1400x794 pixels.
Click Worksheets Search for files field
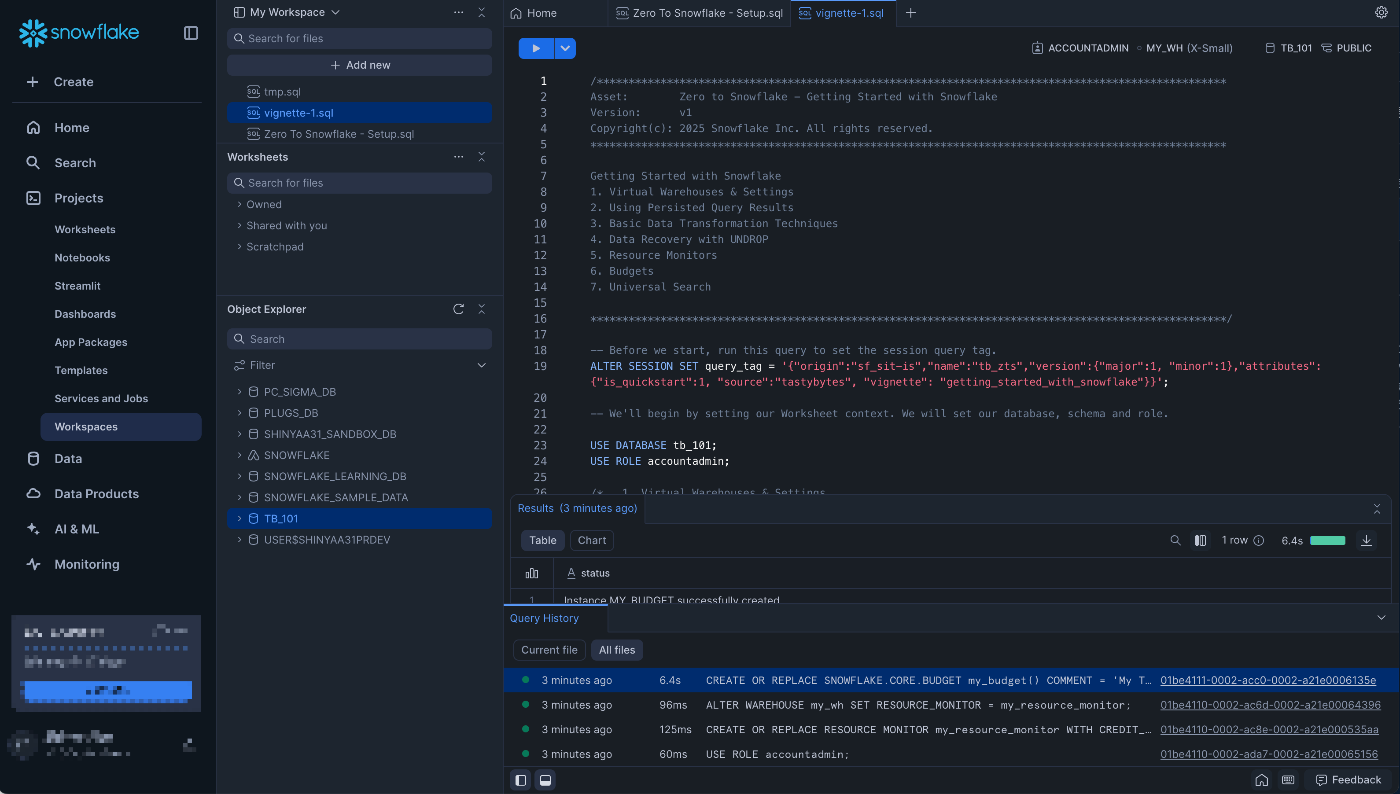pyautogui.click(x=359, y=183)
